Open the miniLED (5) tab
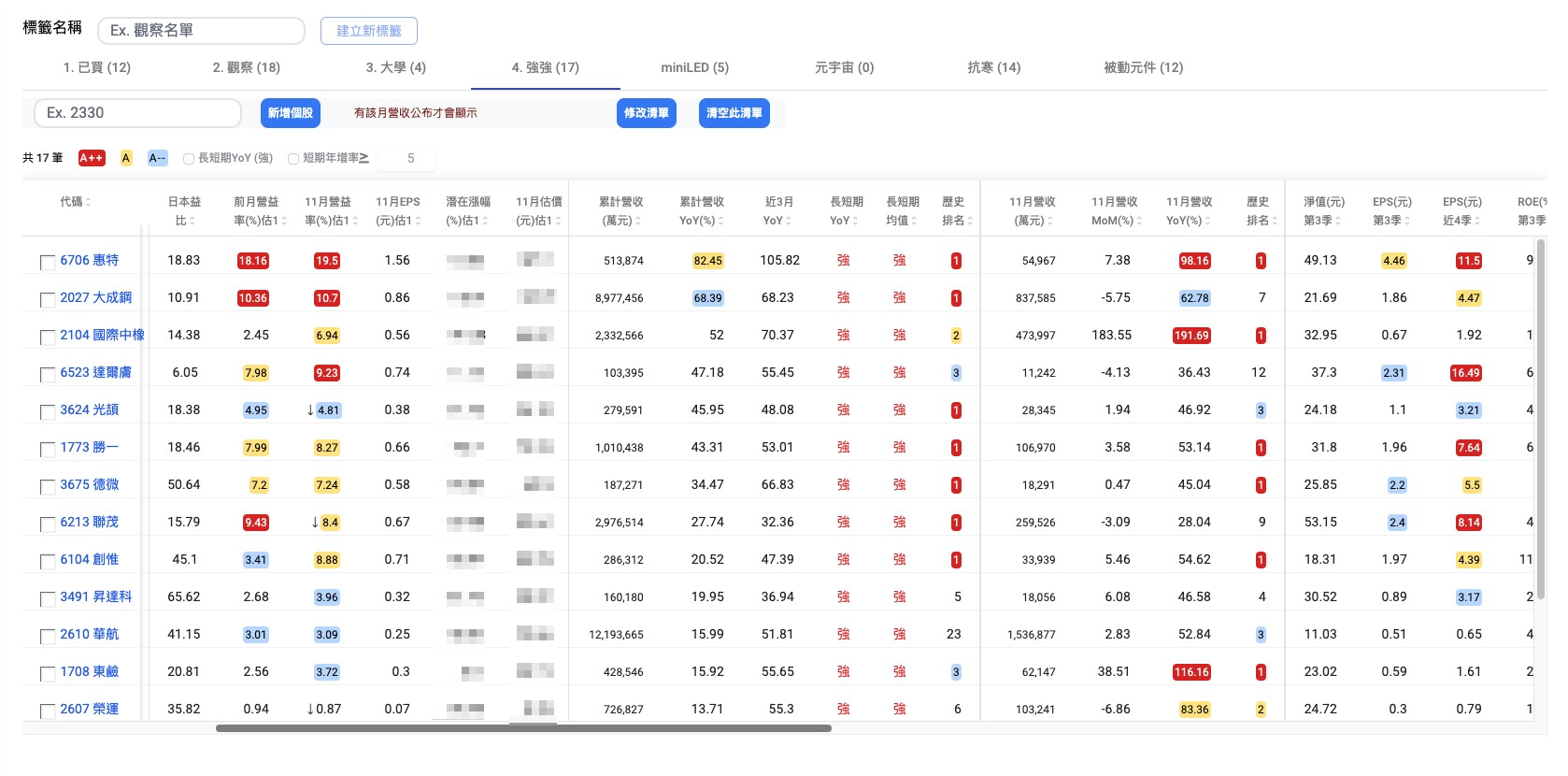This screenshot has width=1568, height=776. click(x=695, y=67)
